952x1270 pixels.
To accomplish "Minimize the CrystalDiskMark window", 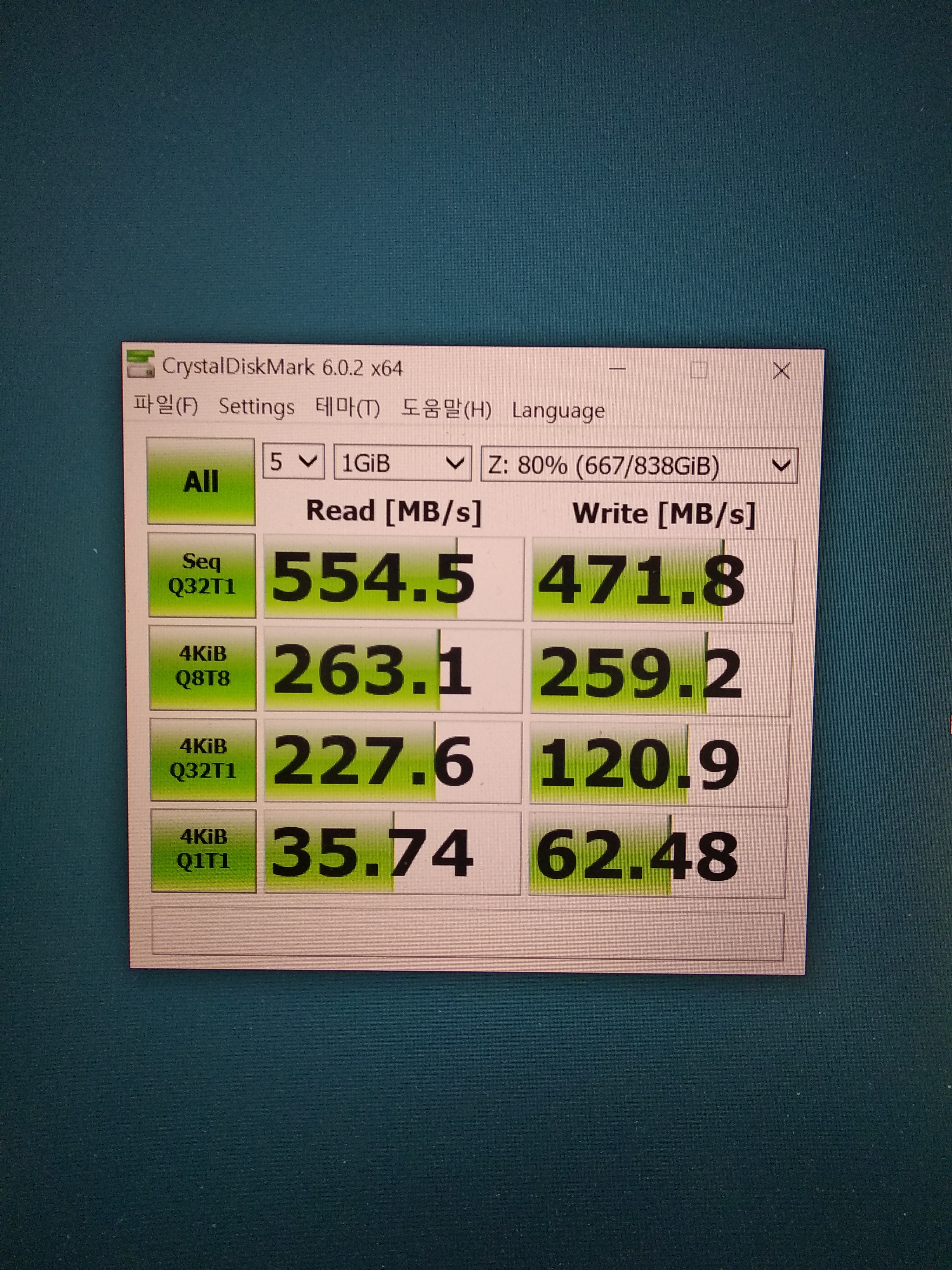I will pyautogui.click(x=618, y=369).
